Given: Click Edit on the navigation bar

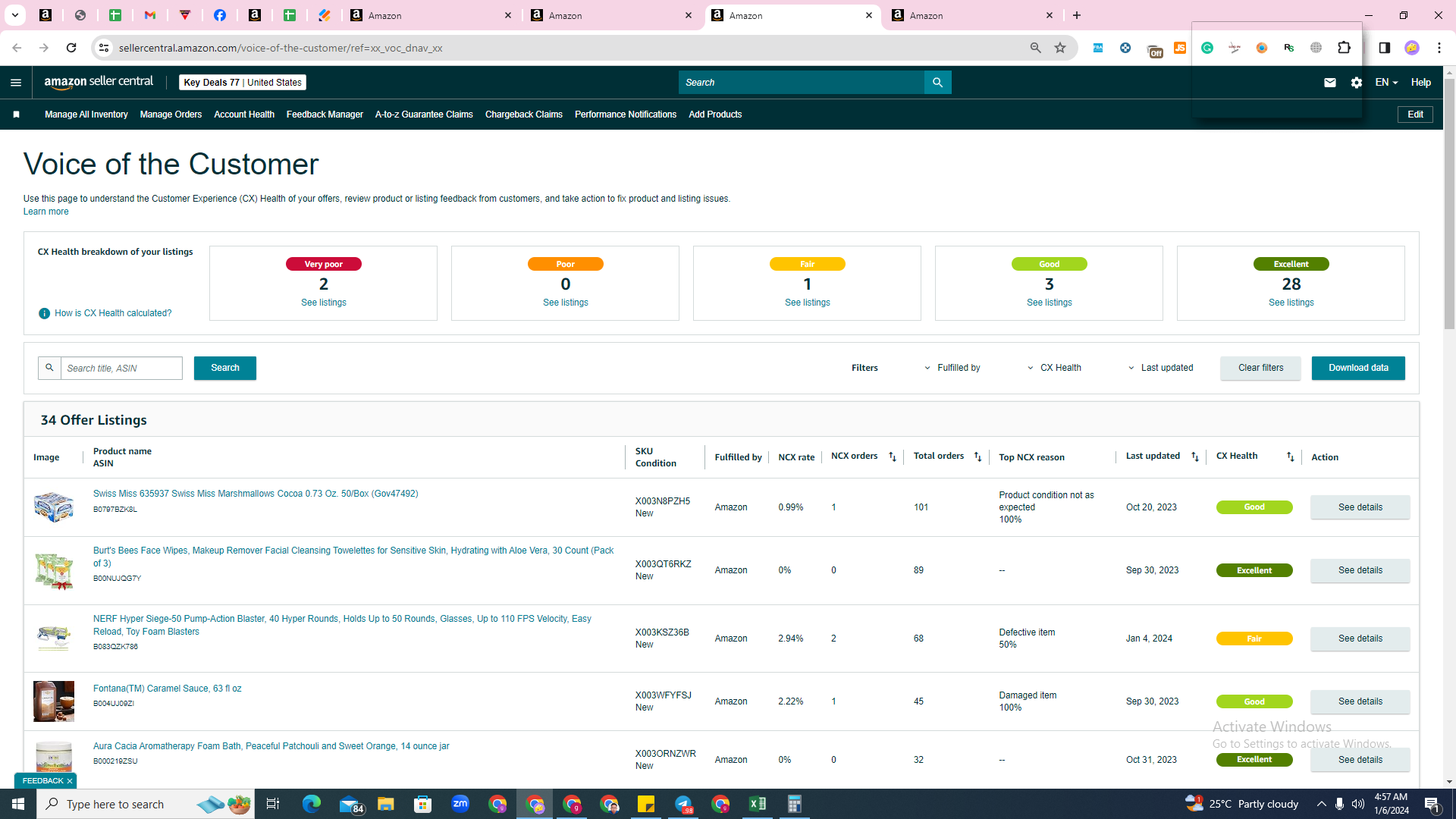Looking at the screenshot, I should 1415,115.
